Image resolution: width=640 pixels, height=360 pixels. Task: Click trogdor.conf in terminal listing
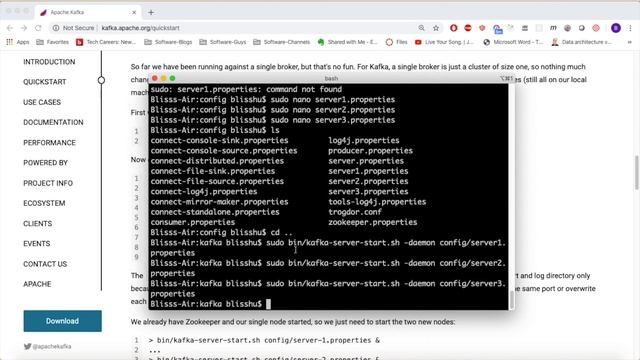tap(355, 212)
